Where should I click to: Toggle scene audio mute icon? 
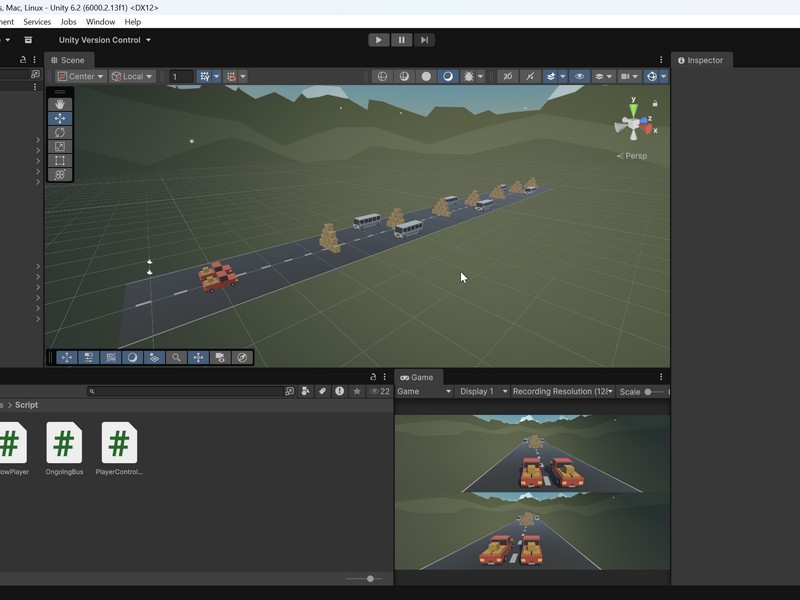530,77
